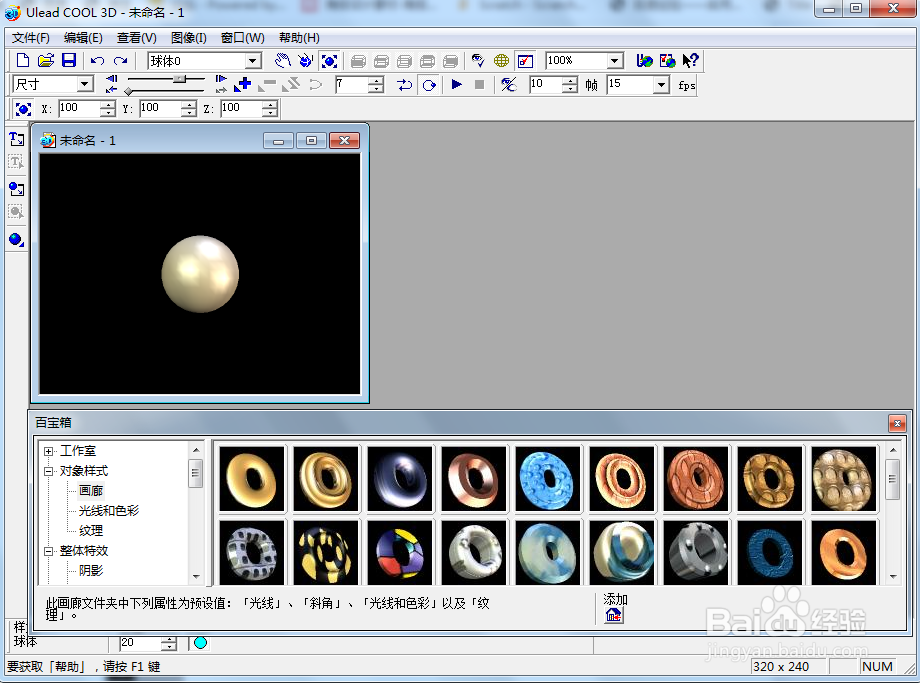Choose the gold ring gallery thumbnail
Image resolution: width=920 pixels, height=683 pixels.
tap(252, 479)
